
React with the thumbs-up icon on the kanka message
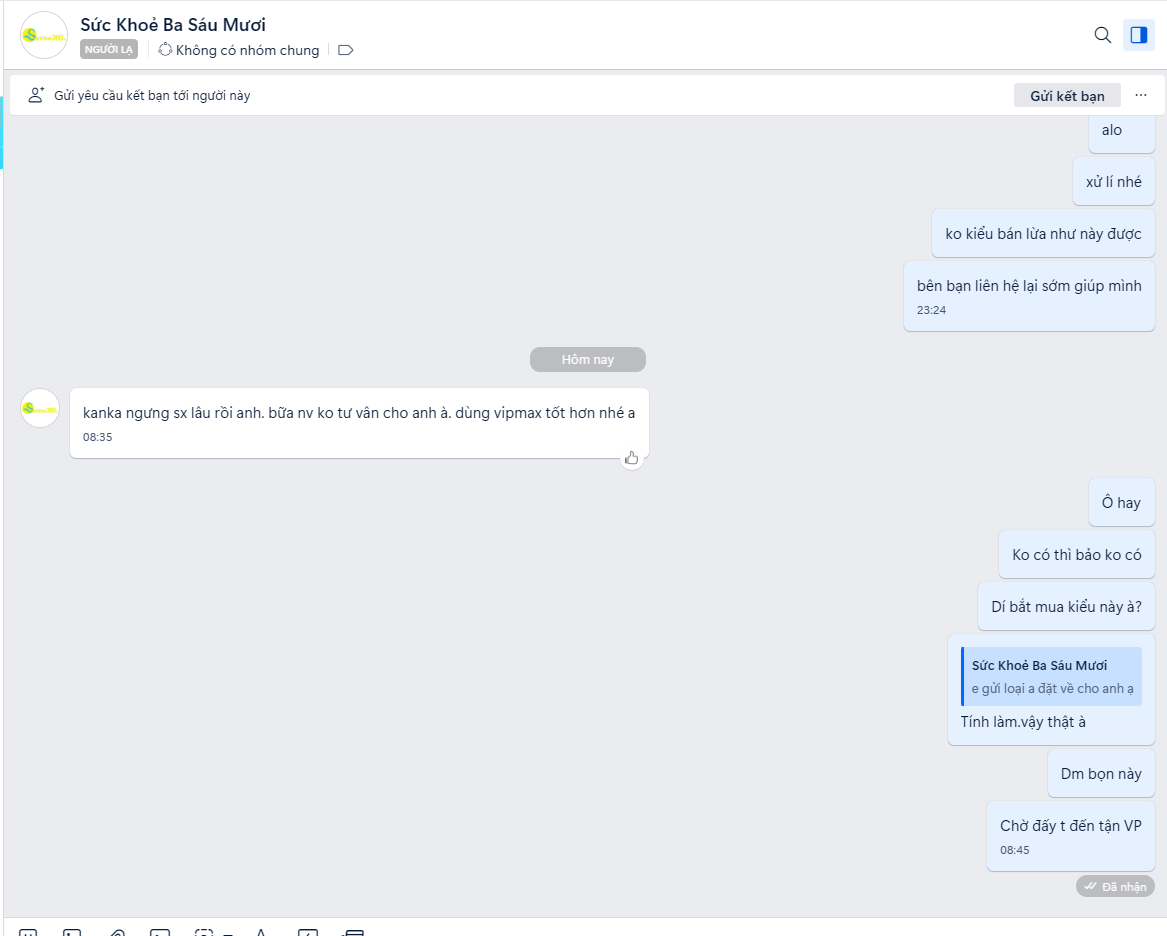coord(631,458)
